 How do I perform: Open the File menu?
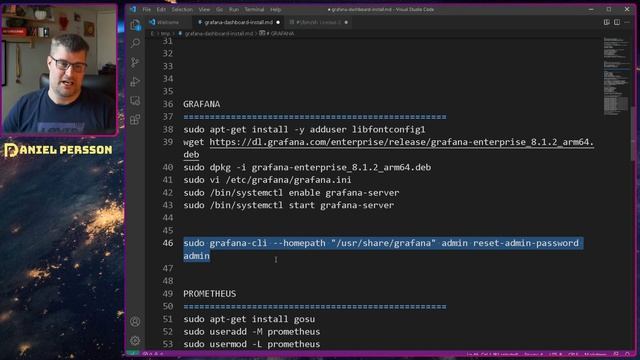click(x=147, y=9)
